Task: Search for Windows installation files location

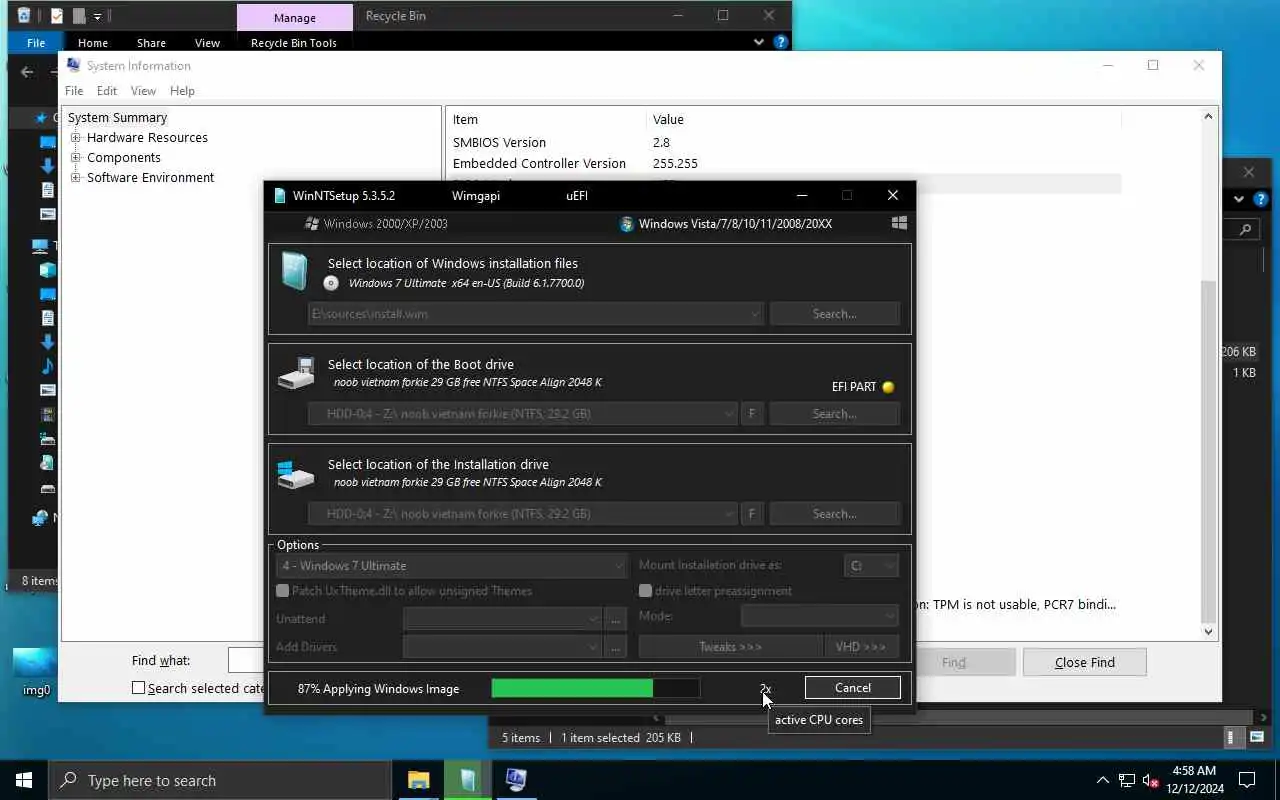Action: point(834,314)
